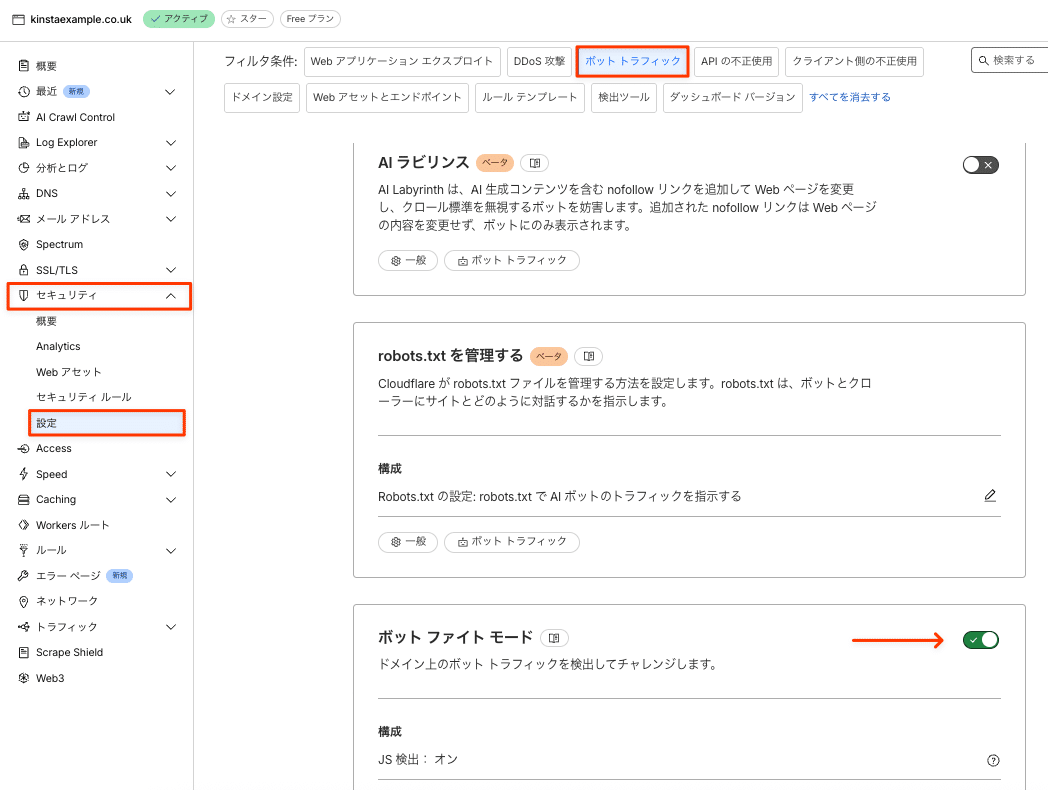Disable ボット ファイト モード toggle
This screenshot has width=1048, height=790.
980,639
